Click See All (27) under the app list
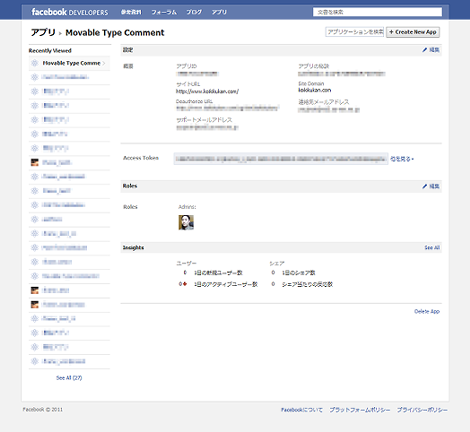470x432 pixels. 69,378
